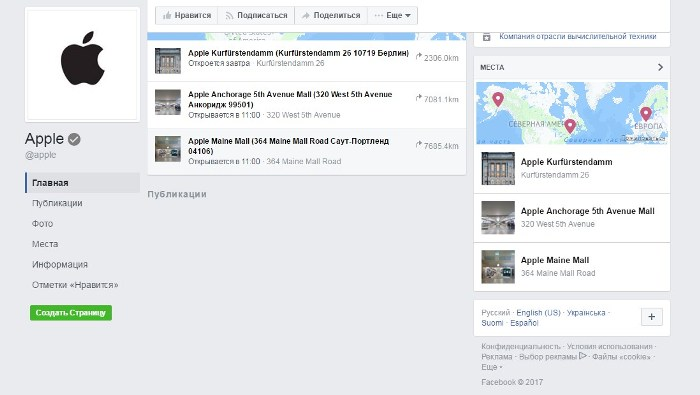Expand the footer Еще links dropdown
The width and height of the screenshot is (700, 395).
point(492,367)
